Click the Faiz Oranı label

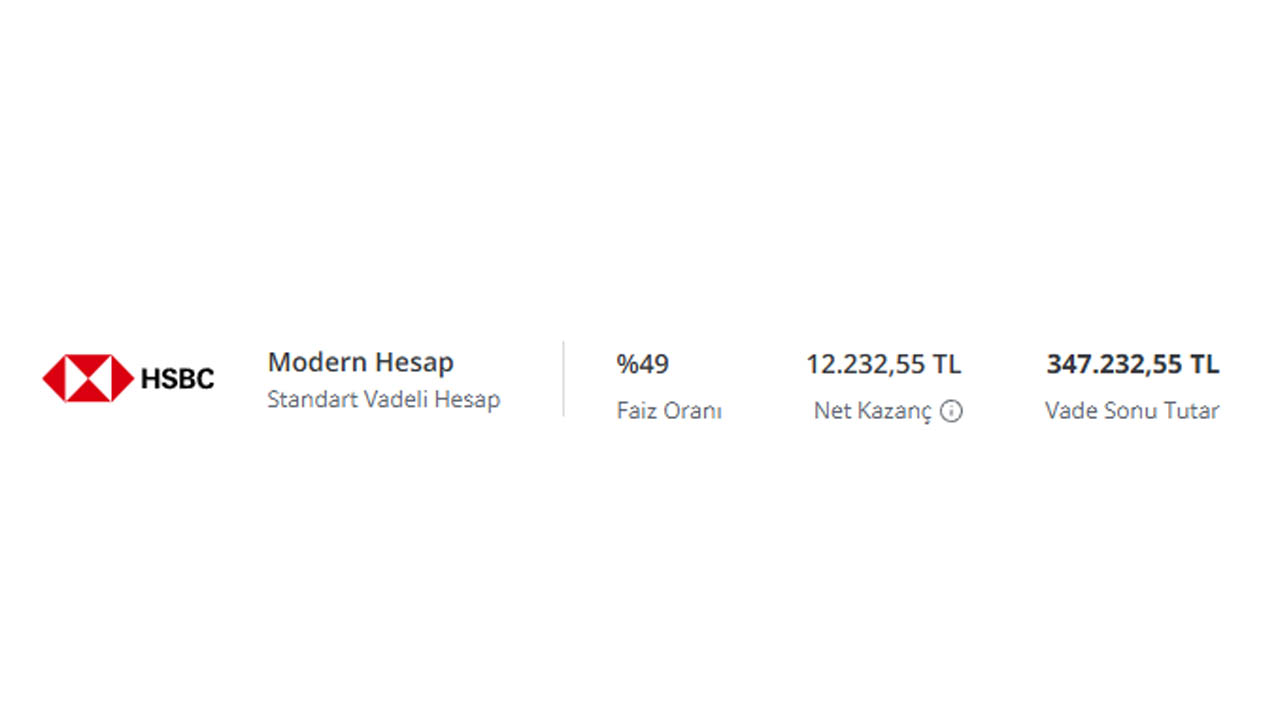click(669, 411)
